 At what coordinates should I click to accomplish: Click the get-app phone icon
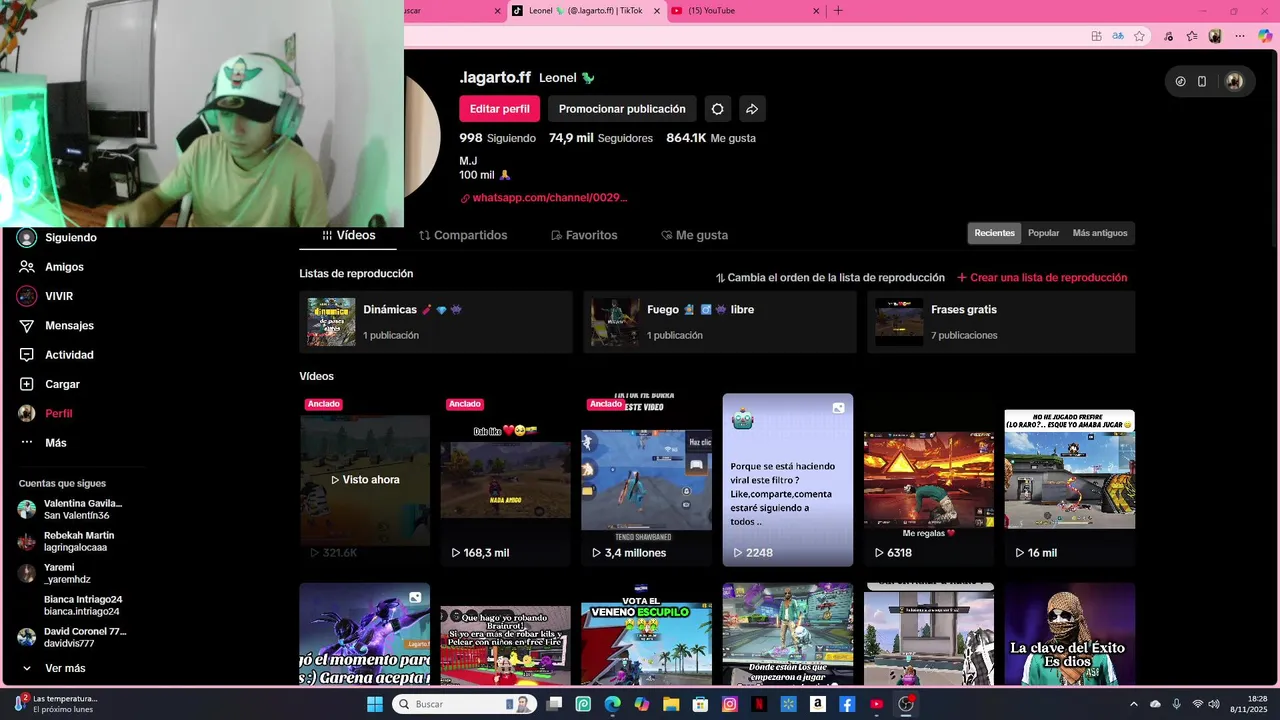pyautogui.click(x=1202, y=82)
